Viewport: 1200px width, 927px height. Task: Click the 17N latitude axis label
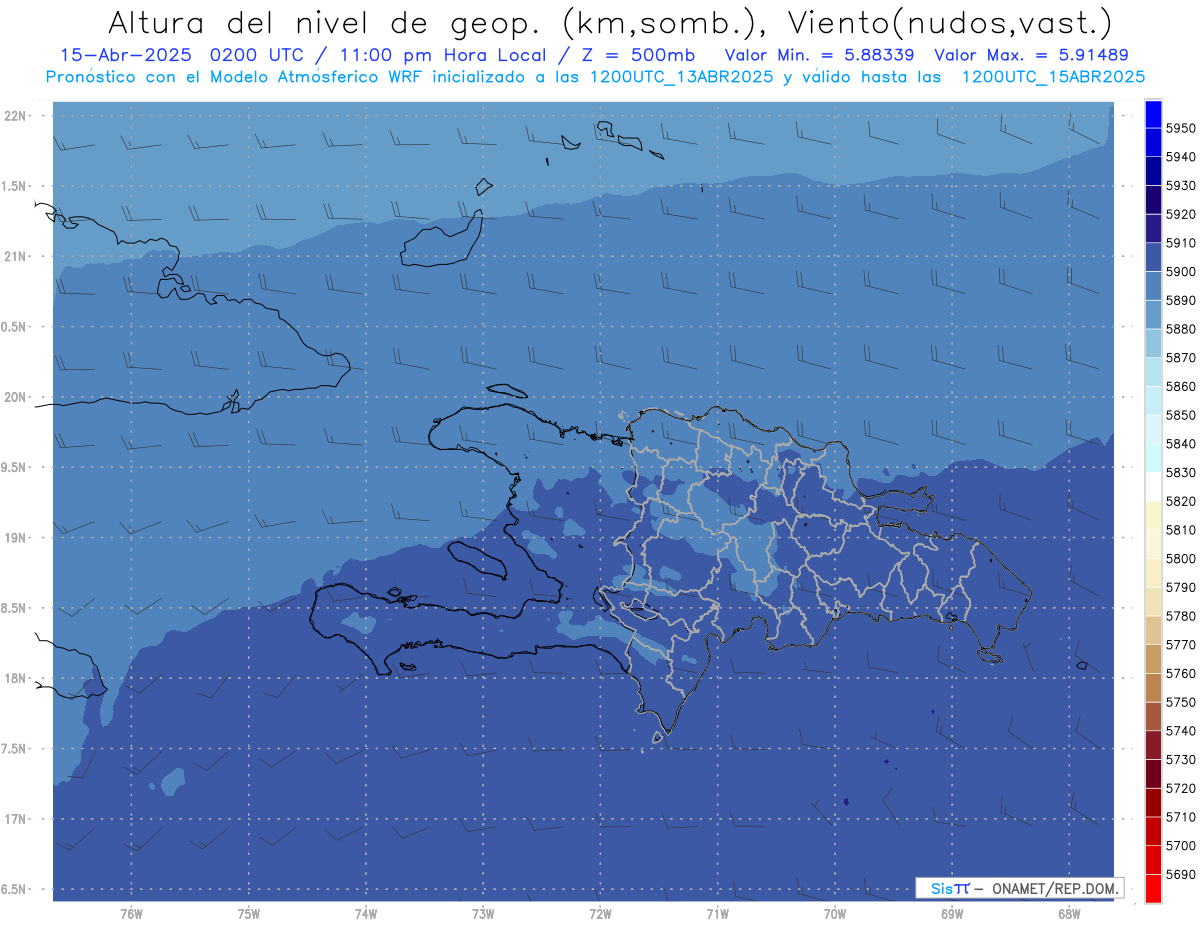(16, 819)
